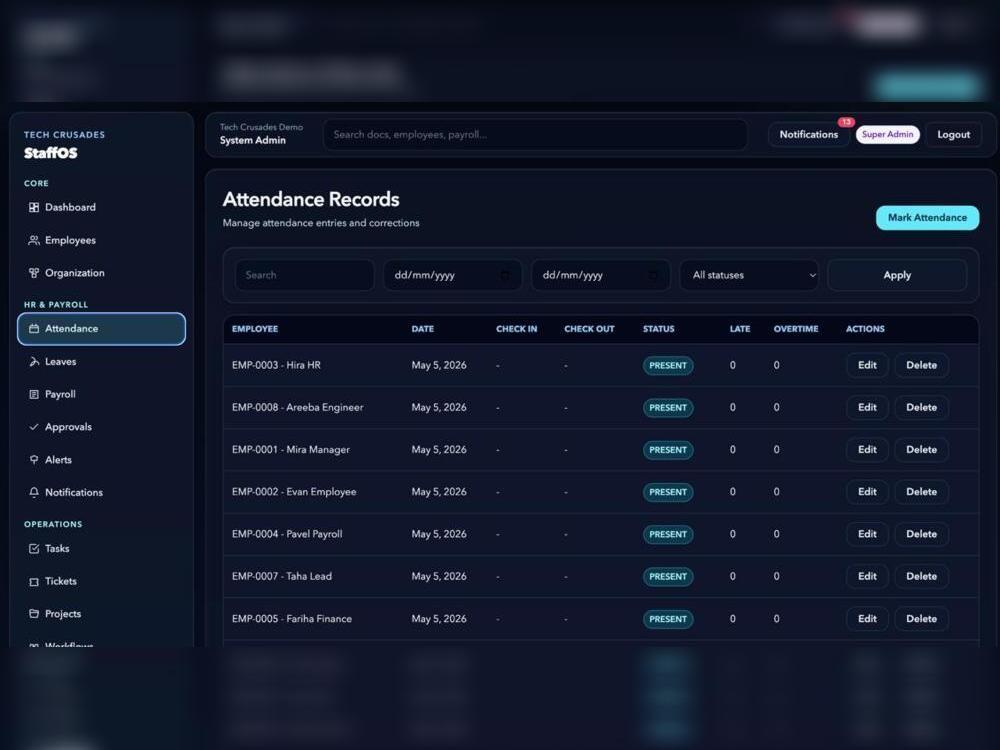Delete Mira Manager attendance entry
Viewport: 1000px width, 750px height.
coord(922,450)
